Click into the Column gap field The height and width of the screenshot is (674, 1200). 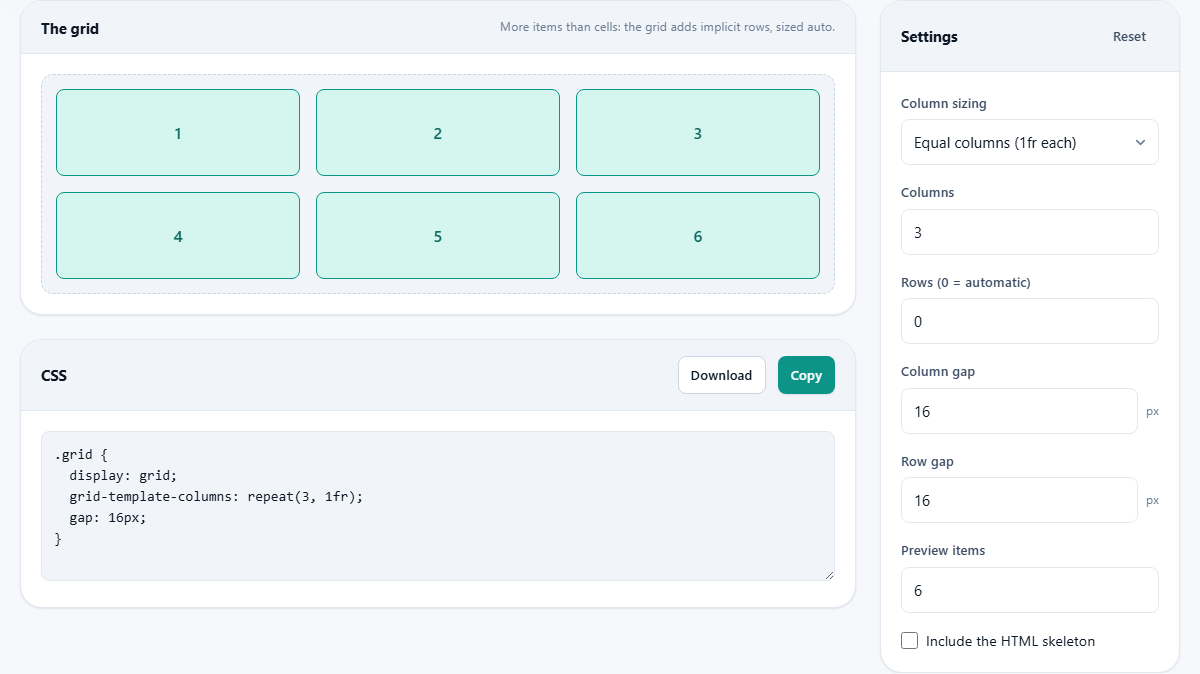pos(1019,411)
